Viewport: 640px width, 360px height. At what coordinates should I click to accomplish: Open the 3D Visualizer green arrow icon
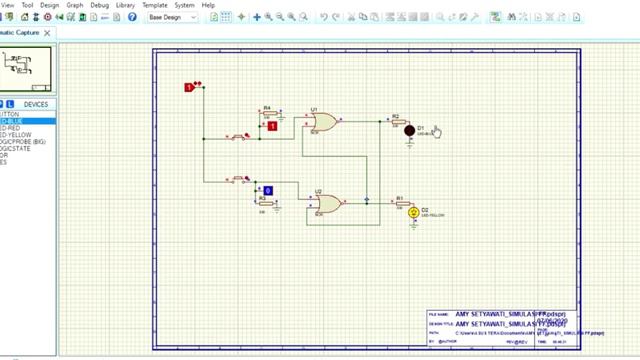pos(59,17)
